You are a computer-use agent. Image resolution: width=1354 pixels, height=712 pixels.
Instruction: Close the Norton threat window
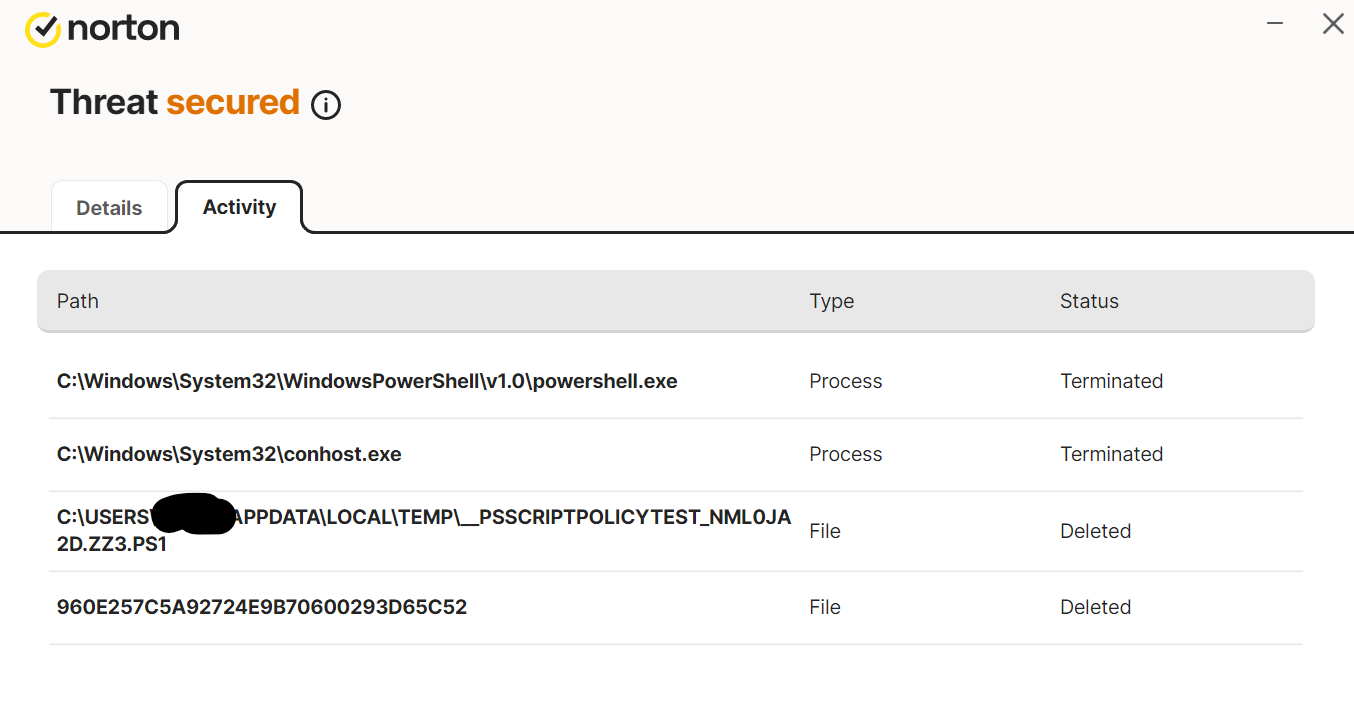(x=1333, y=24)
